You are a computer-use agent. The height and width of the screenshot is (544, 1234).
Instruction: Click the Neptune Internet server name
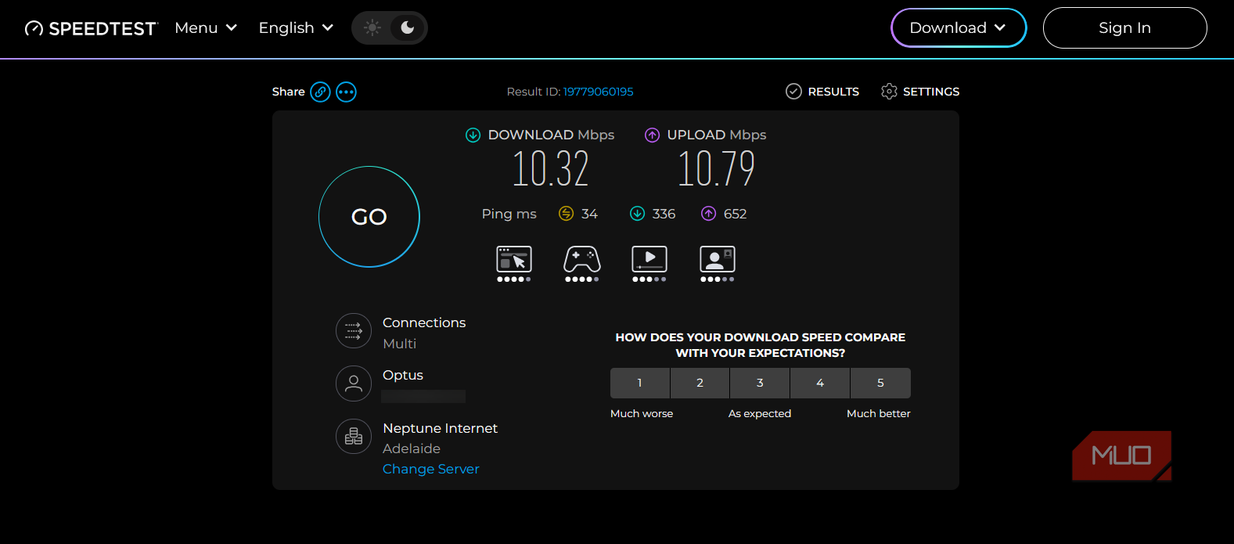440,428
